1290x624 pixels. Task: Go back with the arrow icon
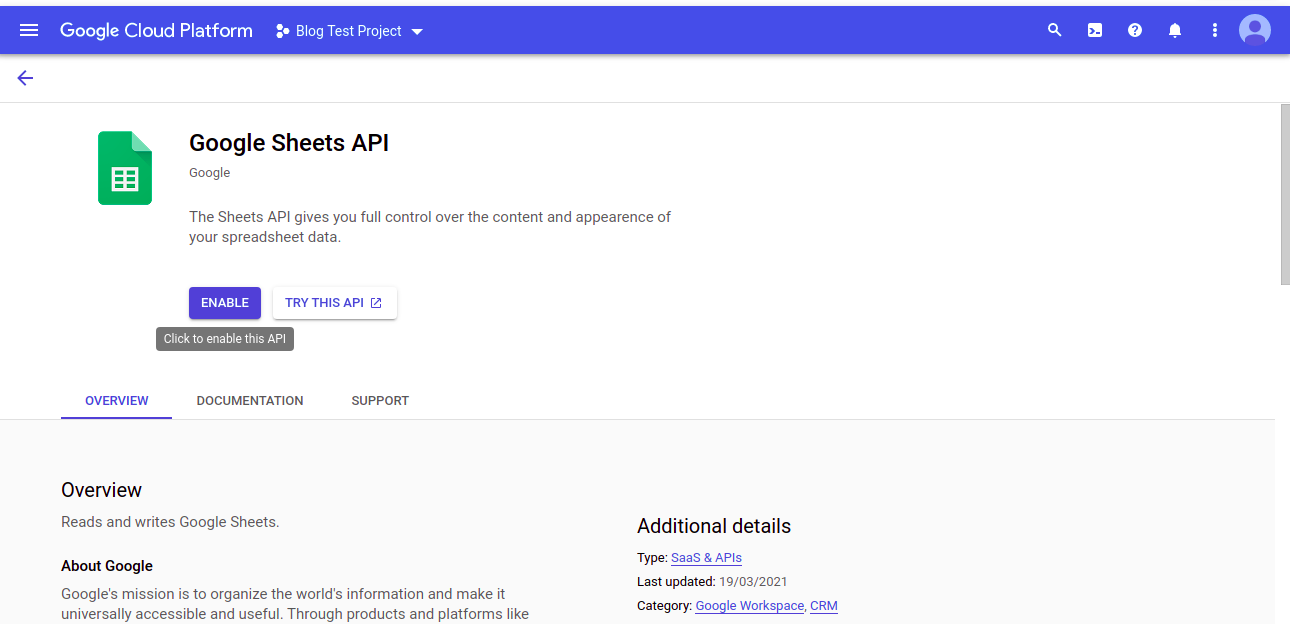(25, 78)
